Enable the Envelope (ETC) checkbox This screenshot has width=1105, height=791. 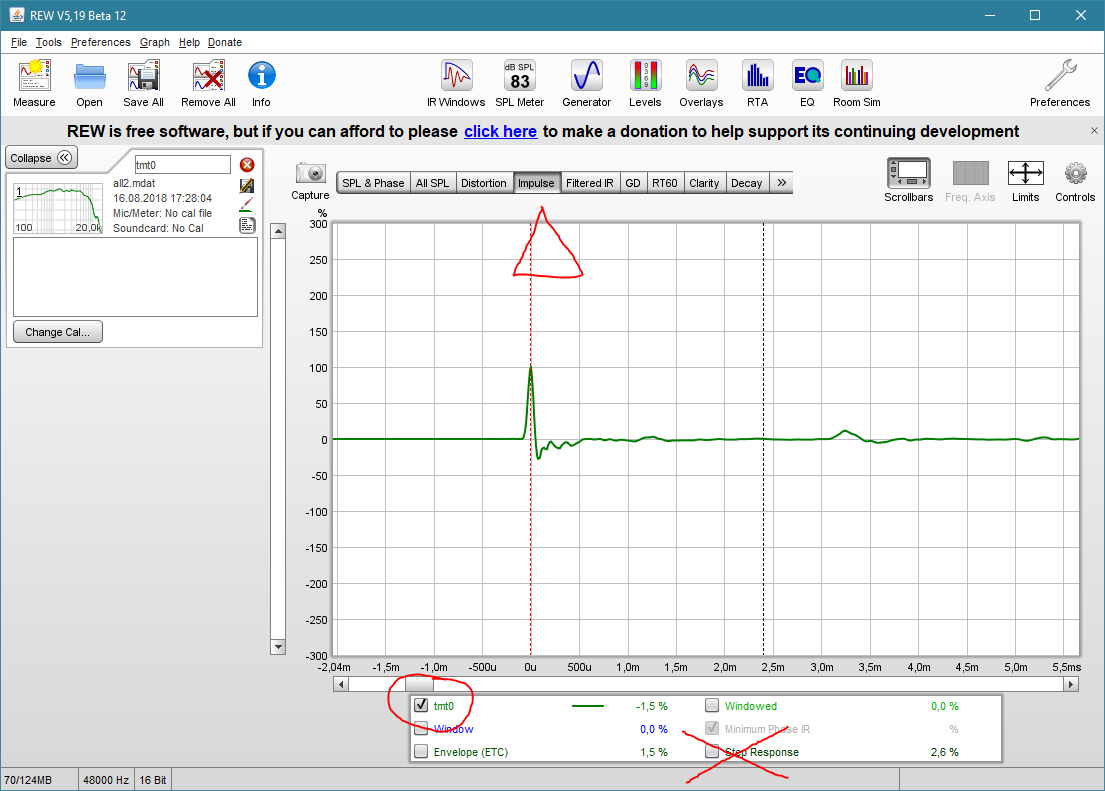pyautogui.click(x=421, y=752)
